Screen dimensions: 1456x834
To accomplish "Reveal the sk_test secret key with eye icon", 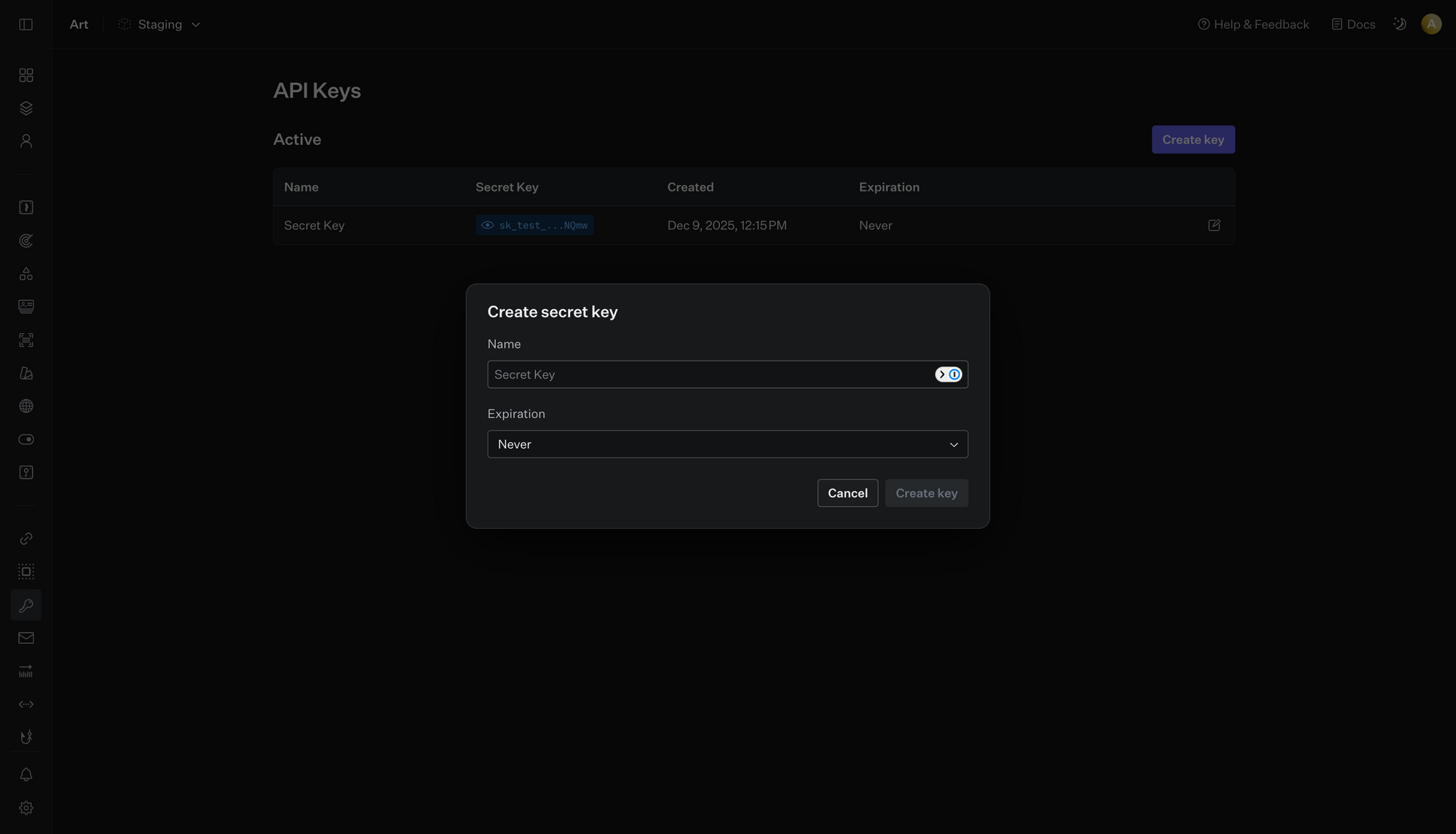I will click(488, 225).
